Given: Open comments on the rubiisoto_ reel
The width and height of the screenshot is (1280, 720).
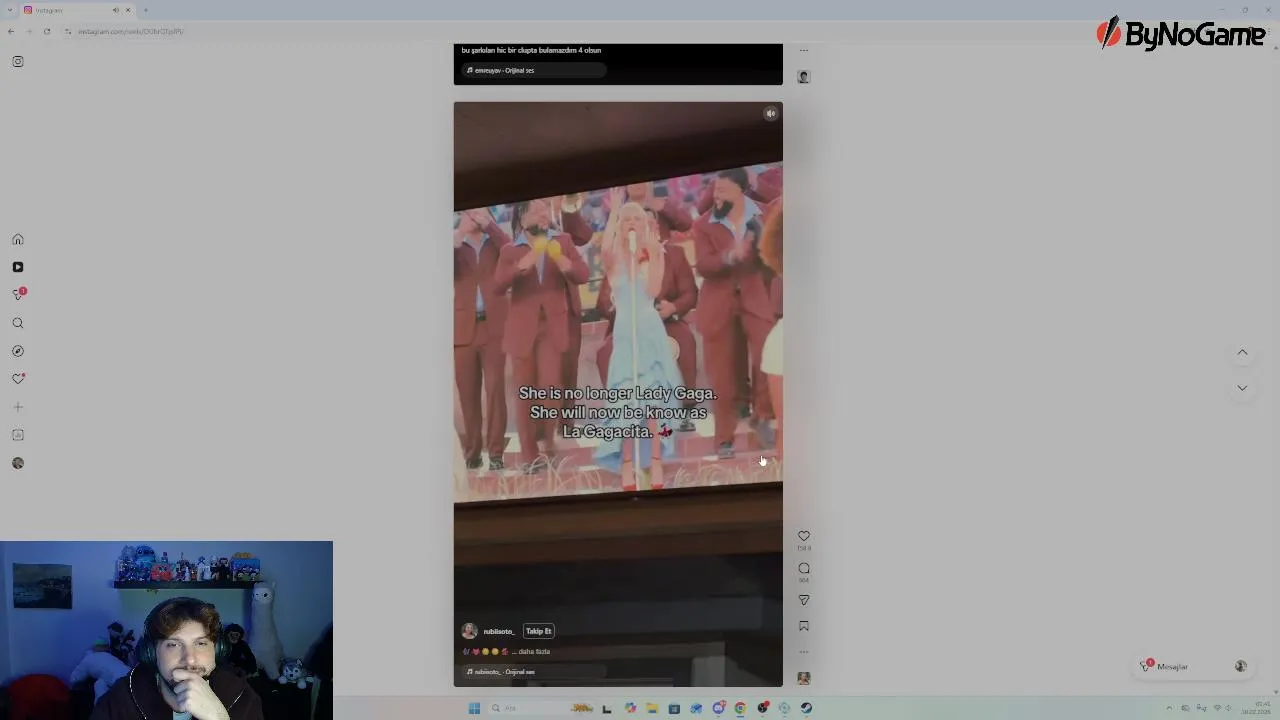Looking at the screenshot, I should (x=804, y=568).
